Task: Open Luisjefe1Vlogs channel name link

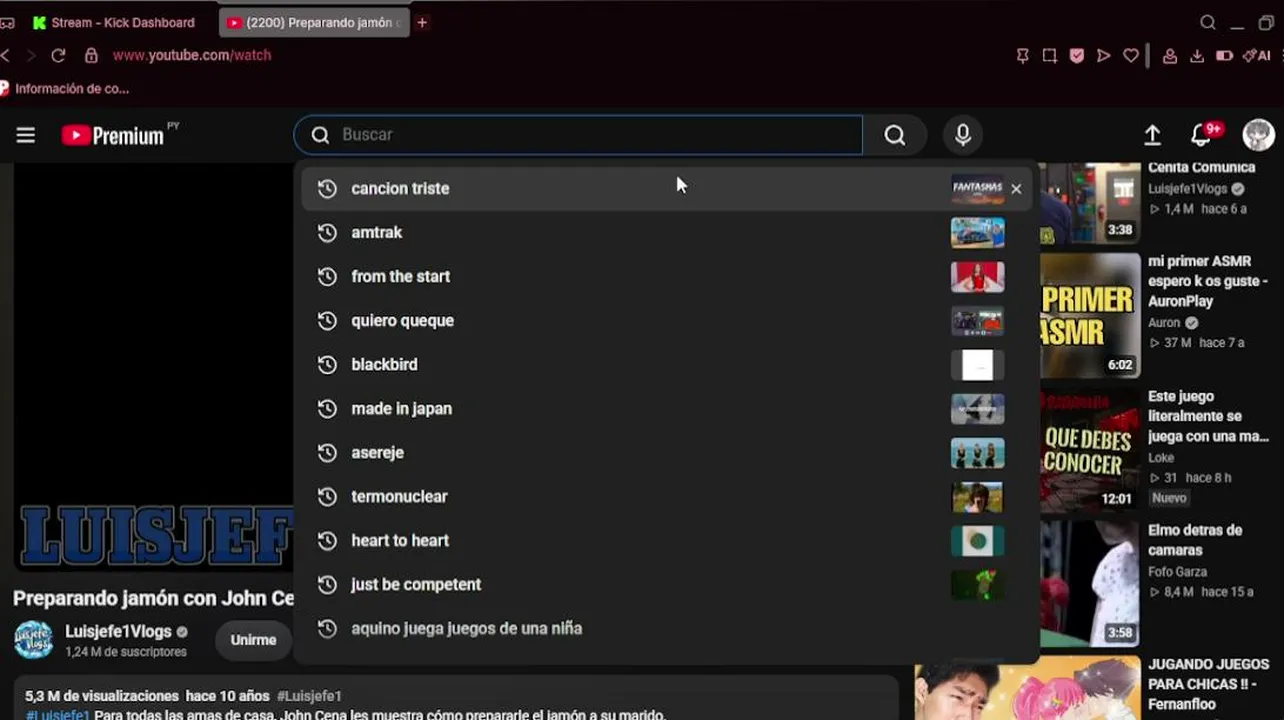Action: point(118,632)
